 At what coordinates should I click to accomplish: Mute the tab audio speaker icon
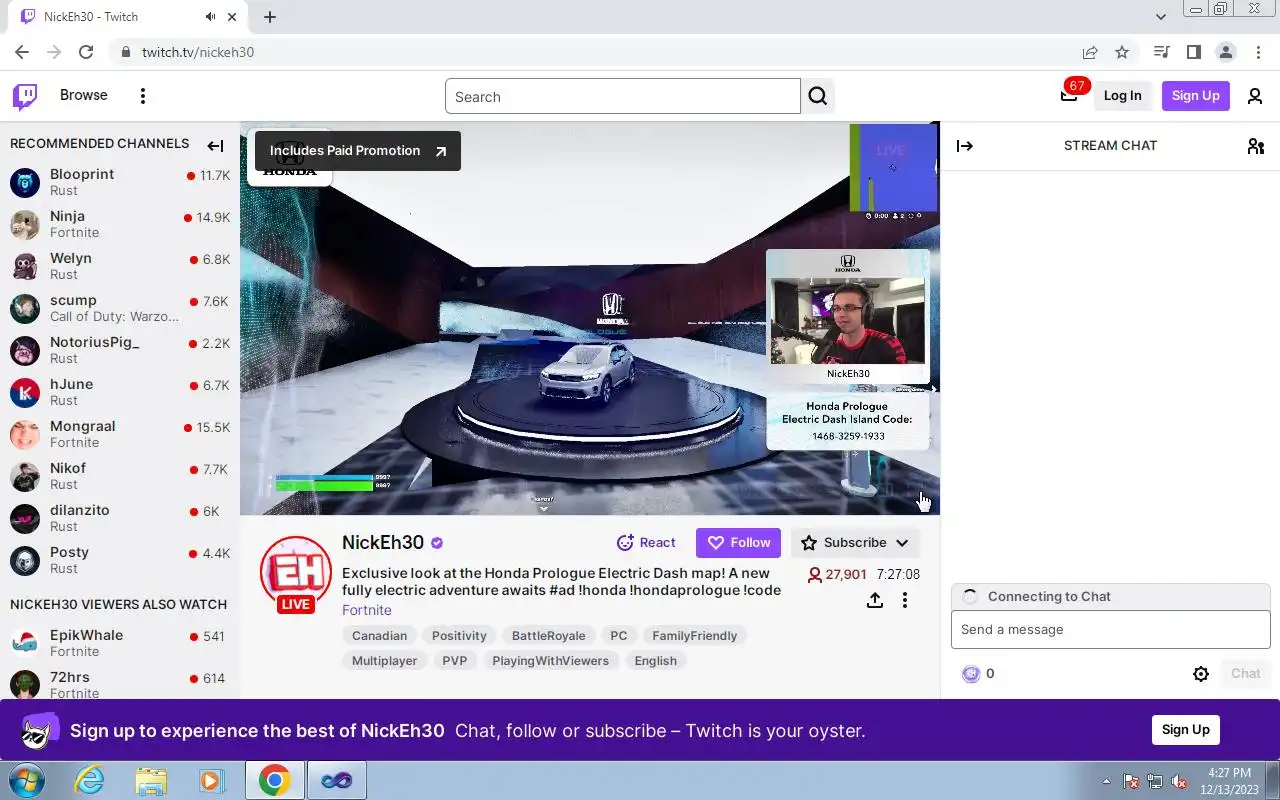211,17
